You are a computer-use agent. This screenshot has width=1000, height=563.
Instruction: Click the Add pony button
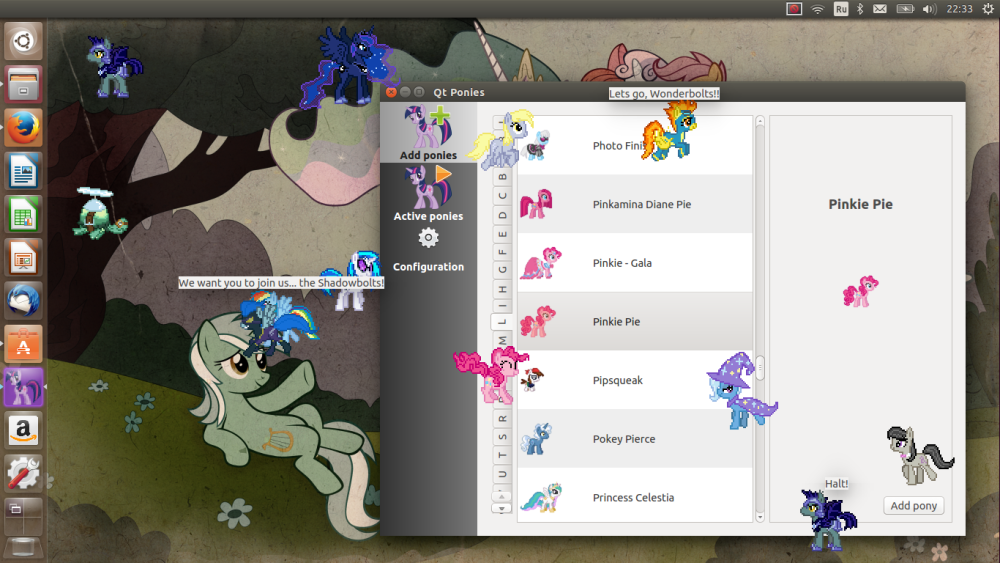click(x=913, y=506)
